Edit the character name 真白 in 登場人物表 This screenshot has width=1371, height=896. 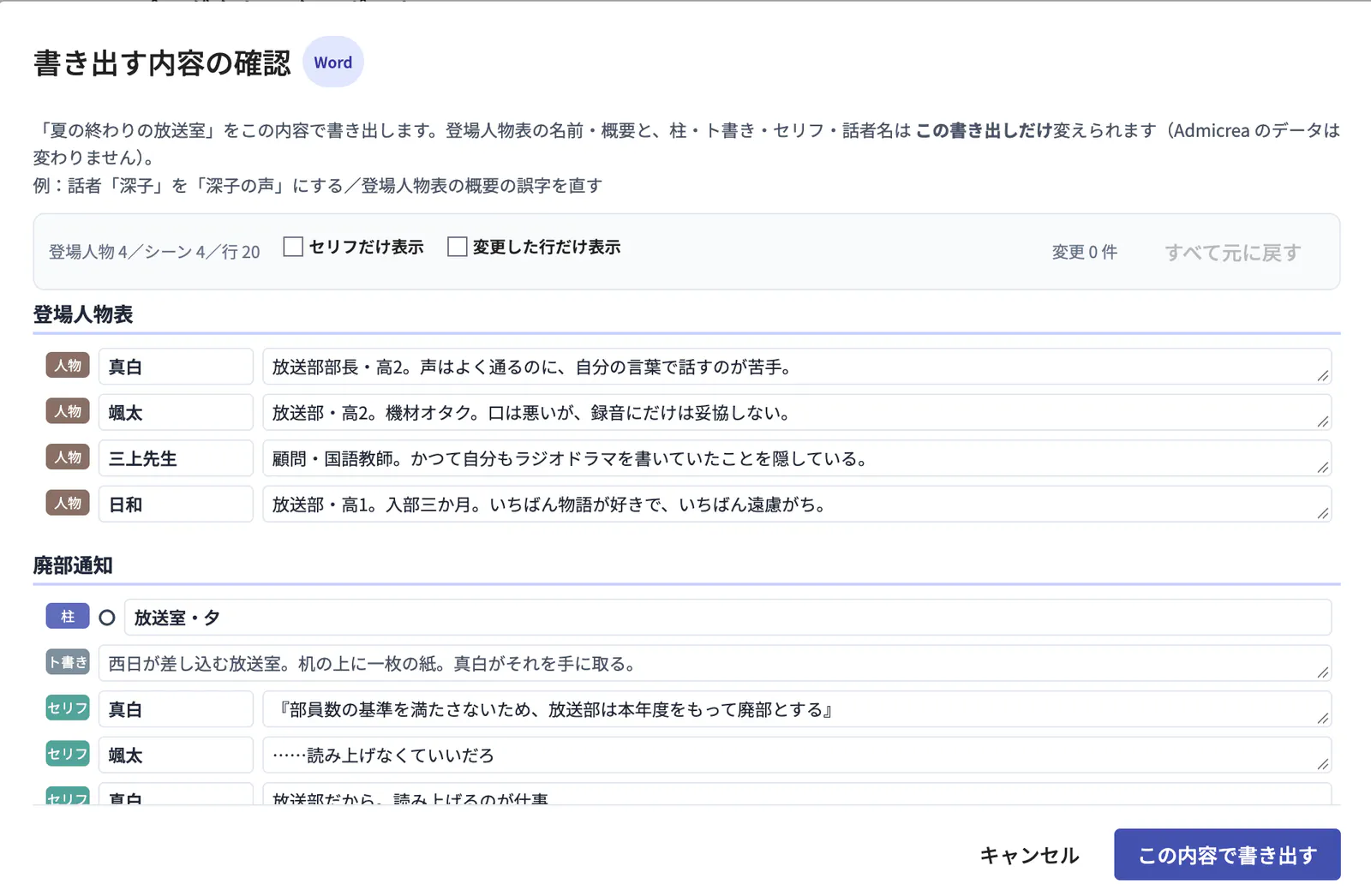click(176, 367)
